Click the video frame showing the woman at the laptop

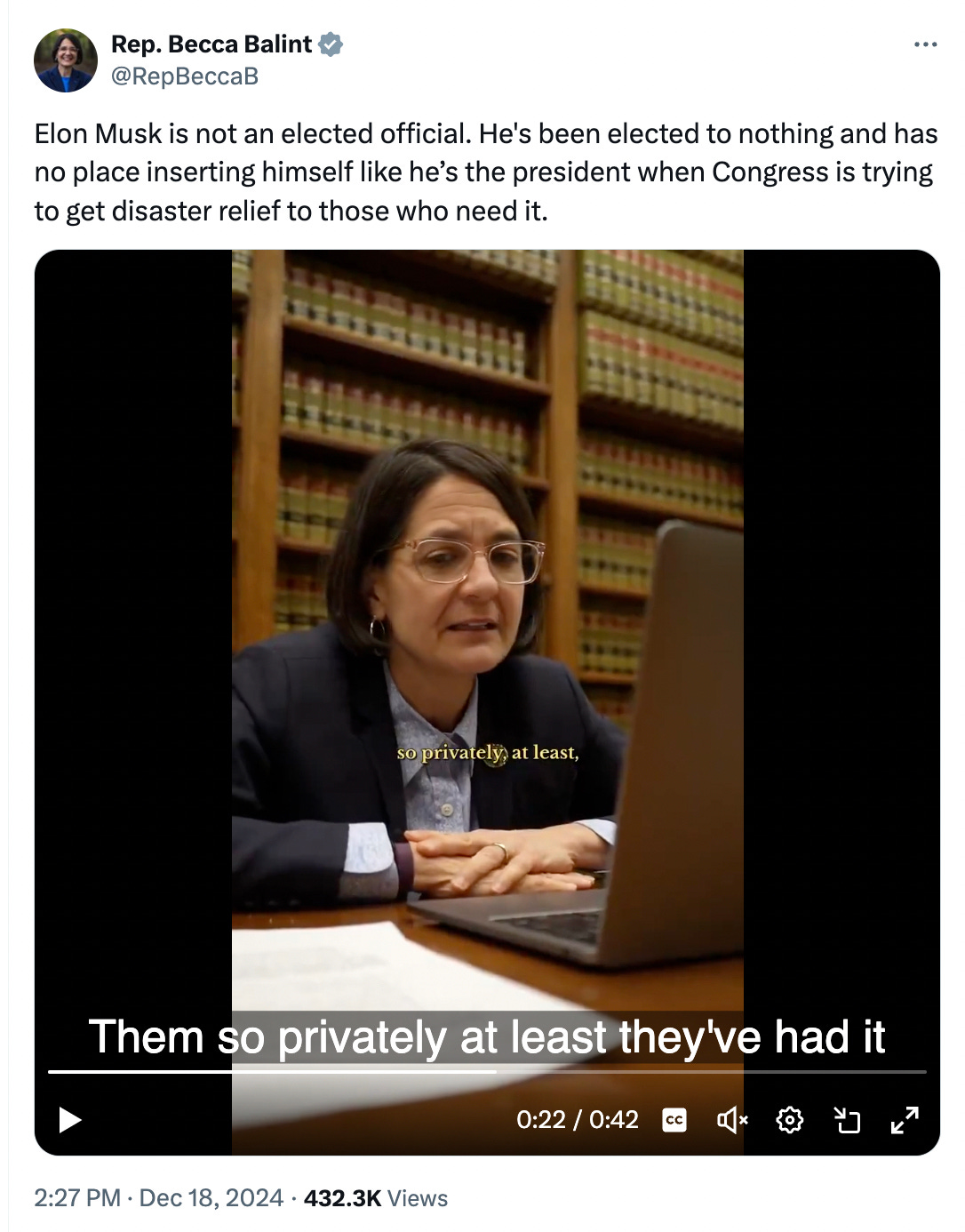(487, 622)
